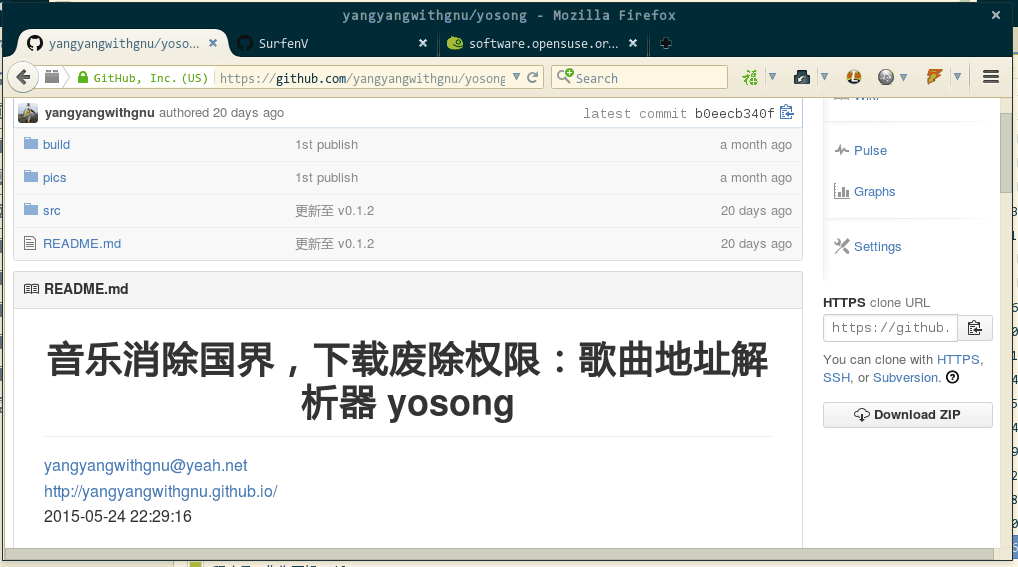Image resolution: width=1018 pixels, height=567 pixels.
Task: Open '1st publish' commit for build
Action: point(327,145)
